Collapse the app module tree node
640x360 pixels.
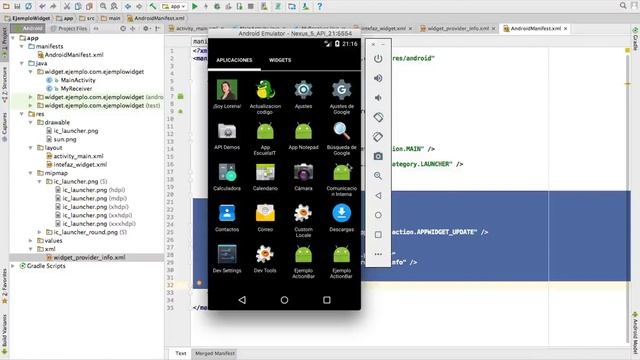click(13, 38)
